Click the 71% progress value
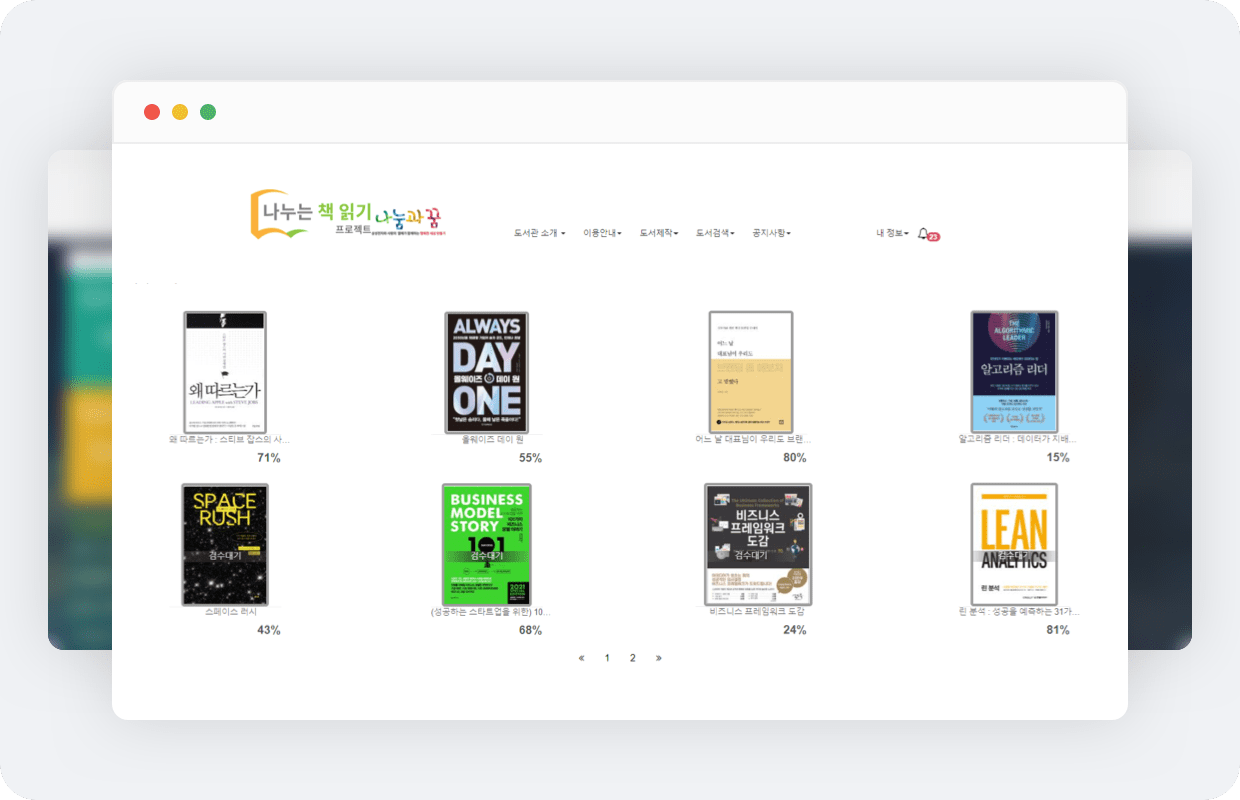This screenshot has width=1240, height=800. click(x=268, y=458)
